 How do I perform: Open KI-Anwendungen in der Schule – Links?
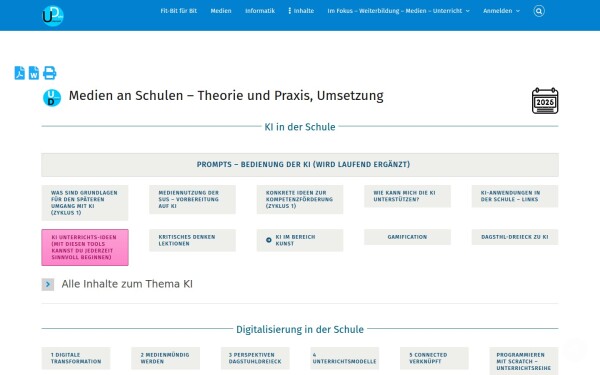pos(515,196)
